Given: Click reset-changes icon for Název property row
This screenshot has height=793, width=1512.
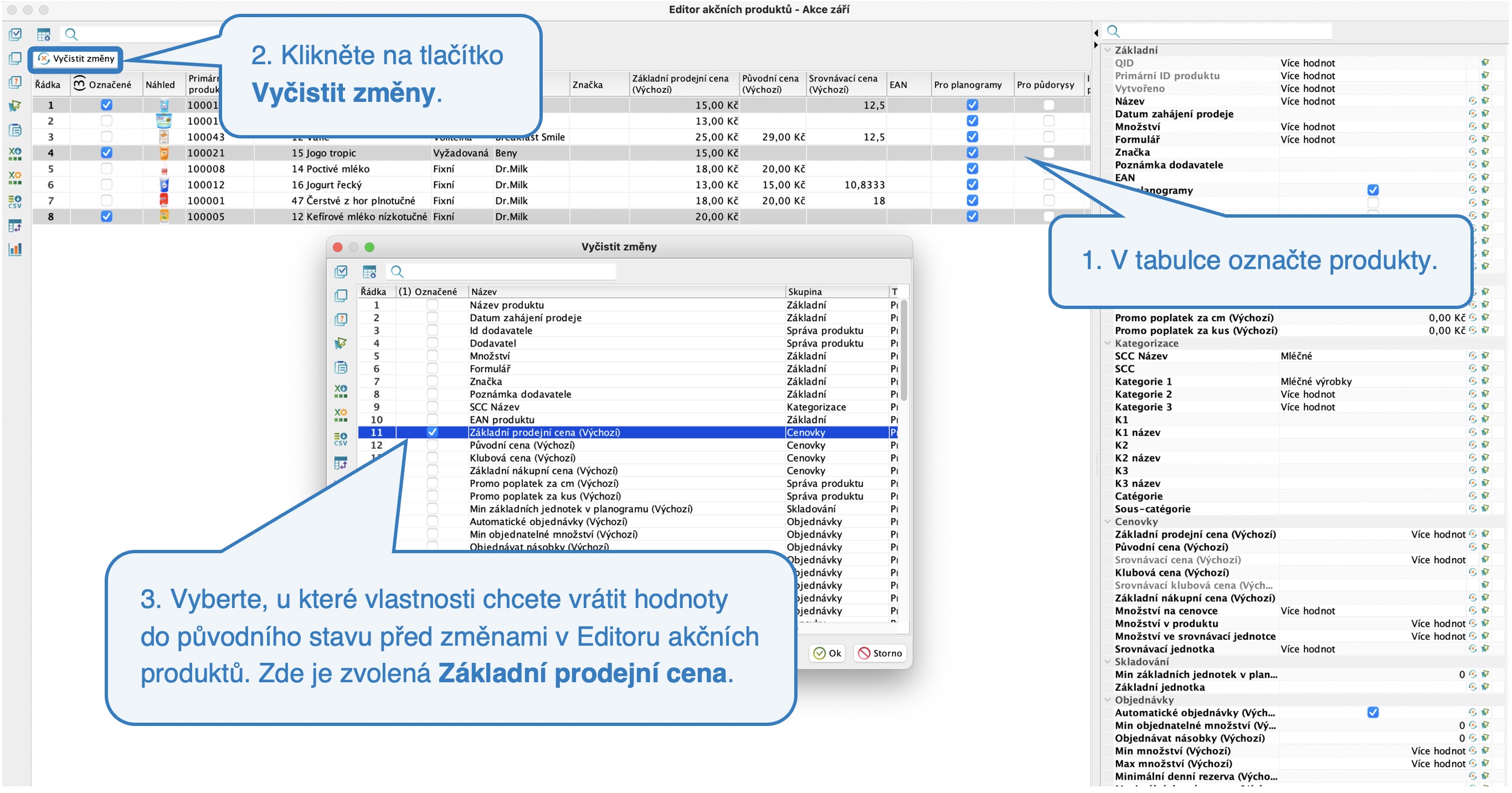Looking at the screenshot, I should [x=1472, y=101].
